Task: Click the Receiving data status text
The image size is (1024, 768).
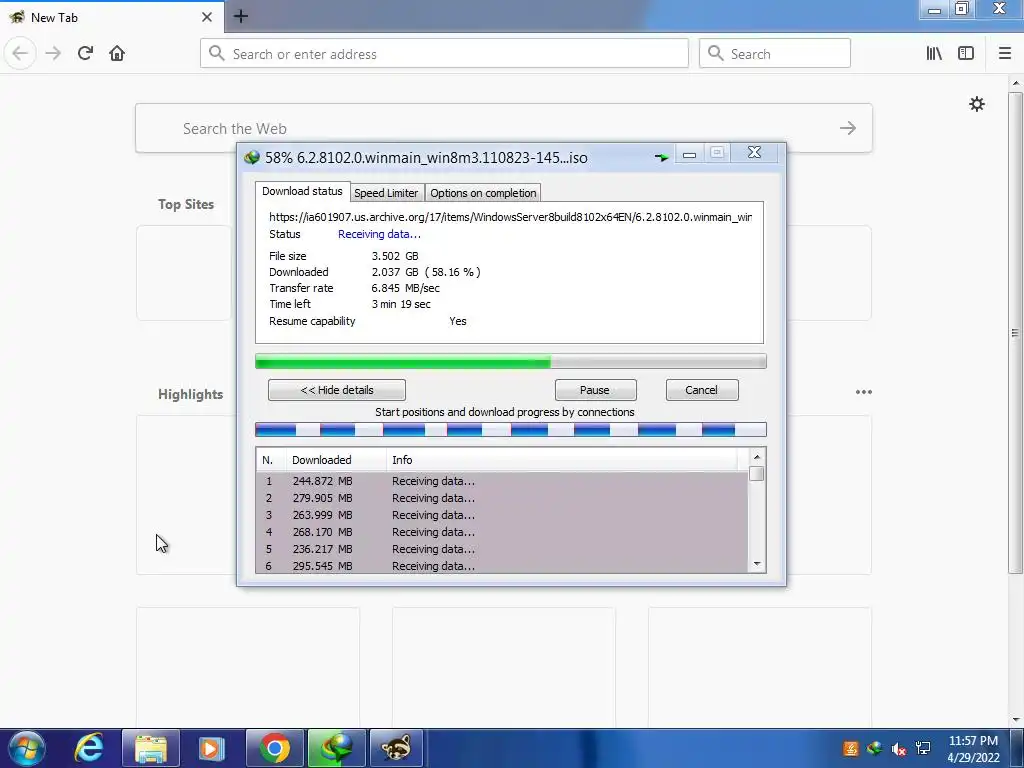Action: coord(379,234)
